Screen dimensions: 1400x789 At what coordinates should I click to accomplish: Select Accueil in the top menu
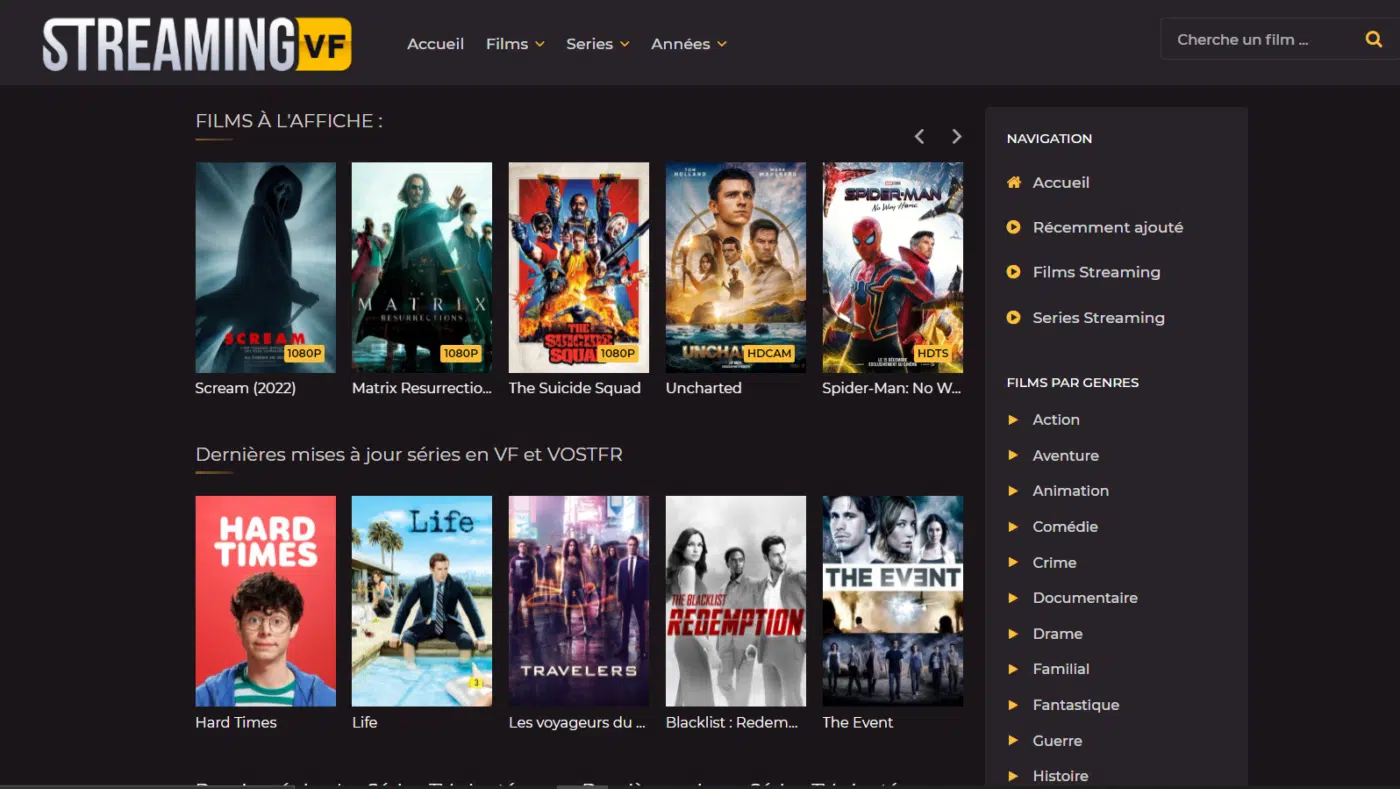[x=435, y=44]
